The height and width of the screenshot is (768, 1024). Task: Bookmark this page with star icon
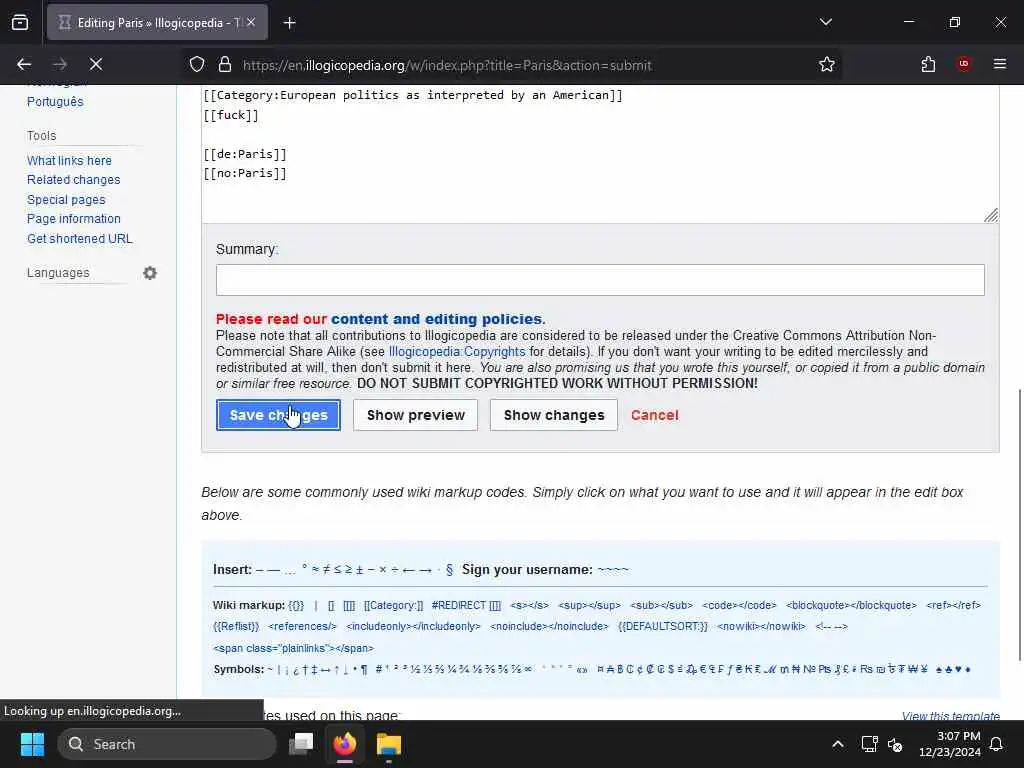827,64
